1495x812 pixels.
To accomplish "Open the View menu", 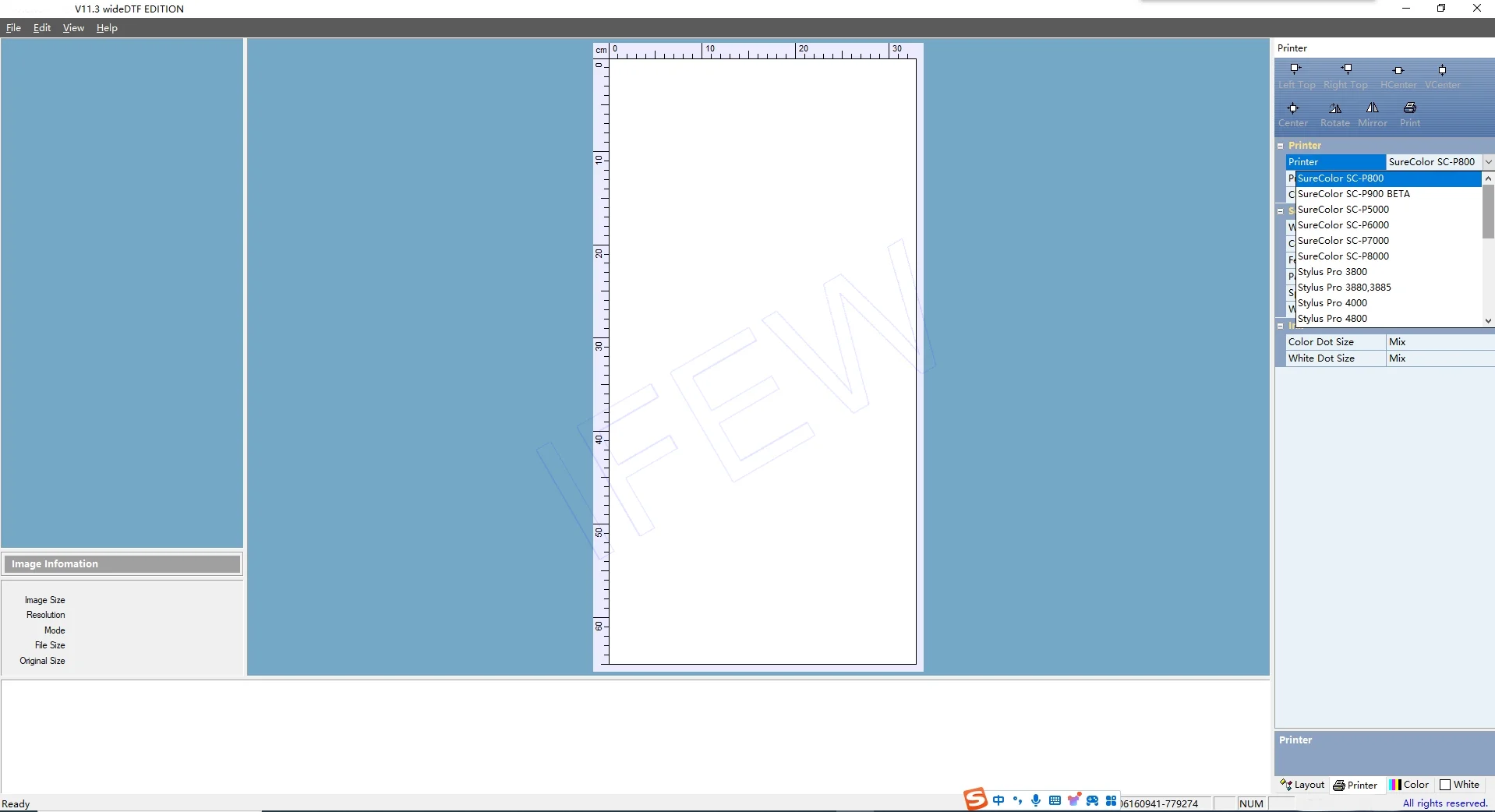I will pos(73,28).
